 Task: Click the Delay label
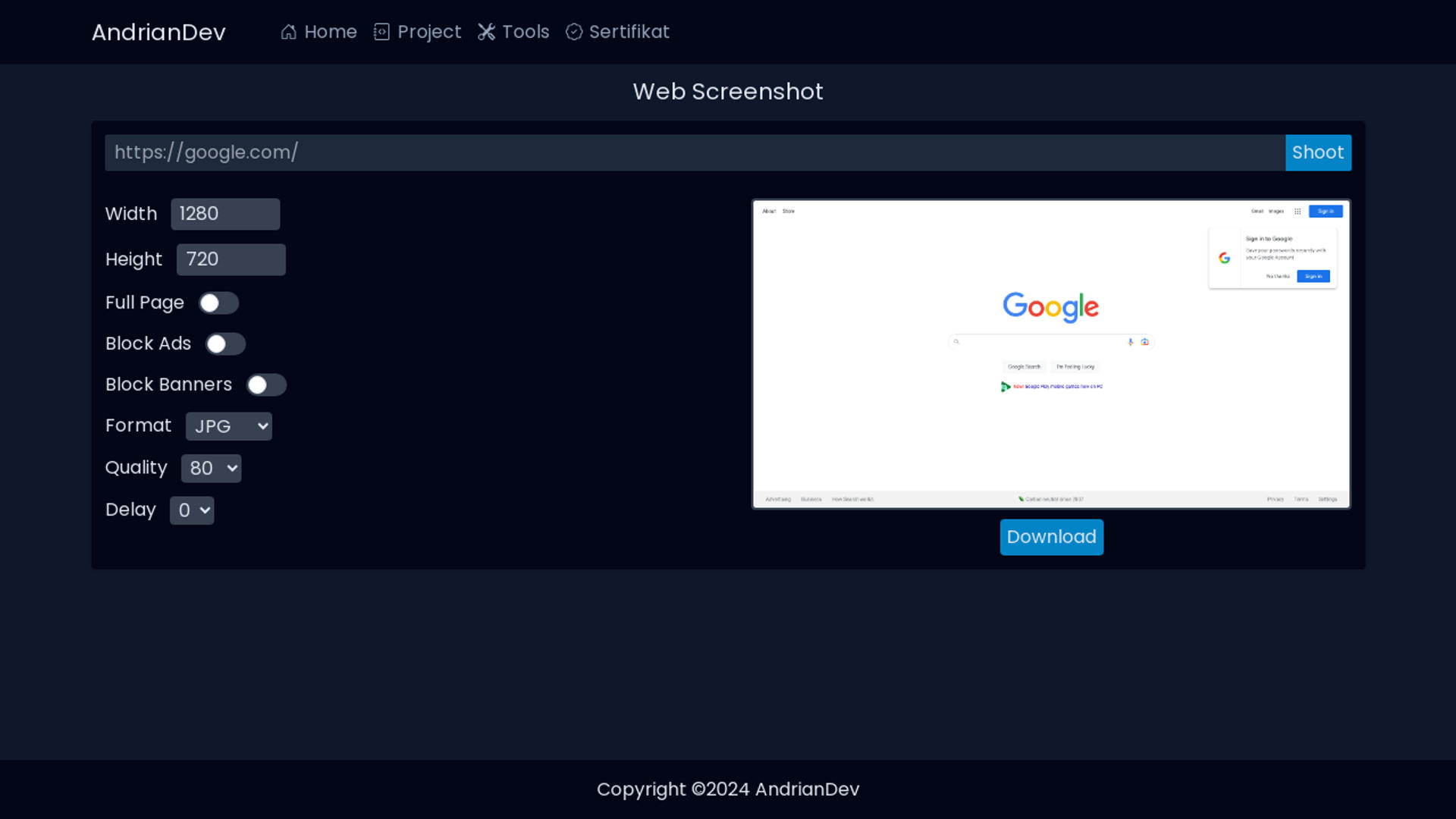(x=130, y=510)
